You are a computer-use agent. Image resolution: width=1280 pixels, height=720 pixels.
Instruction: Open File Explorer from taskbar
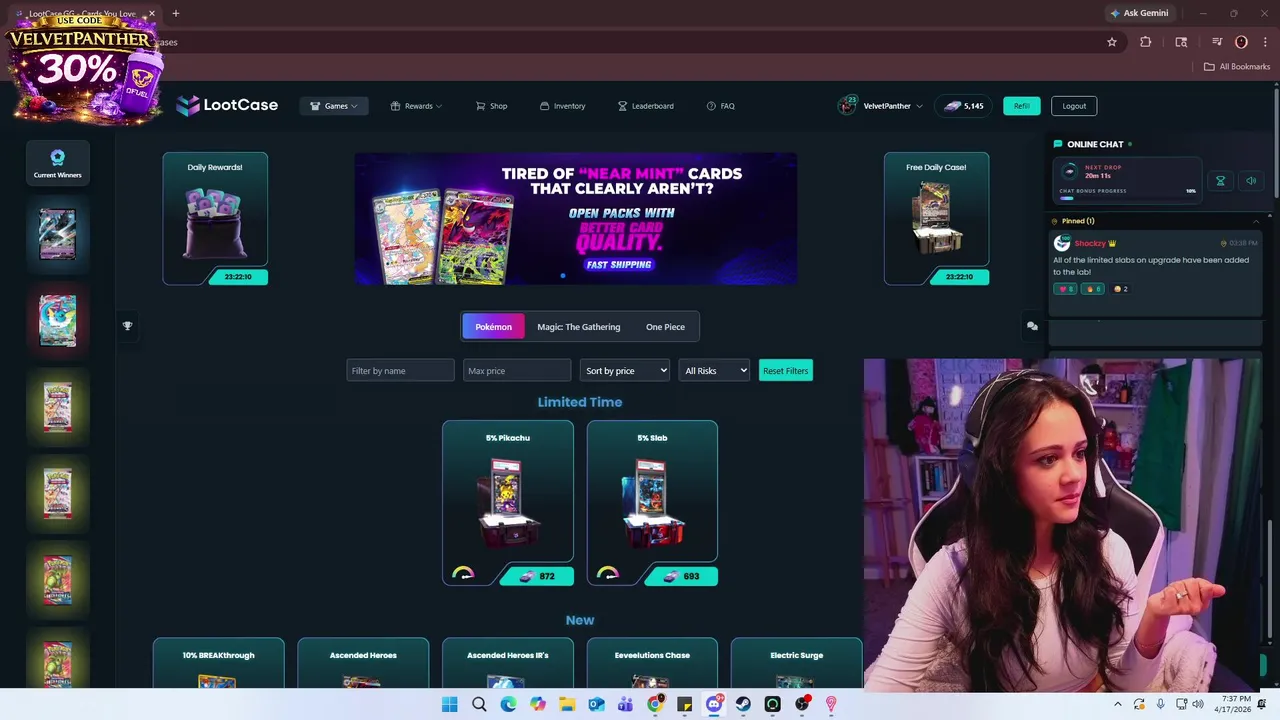[x=567, y=704]
